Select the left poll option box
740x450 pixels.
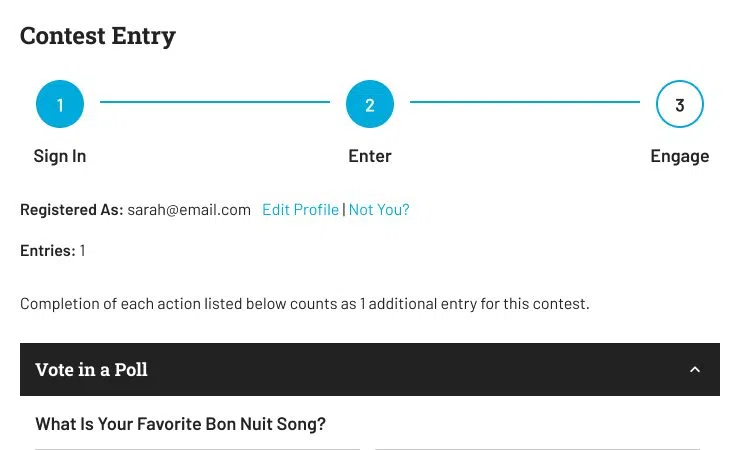click(x=197, y=448)
